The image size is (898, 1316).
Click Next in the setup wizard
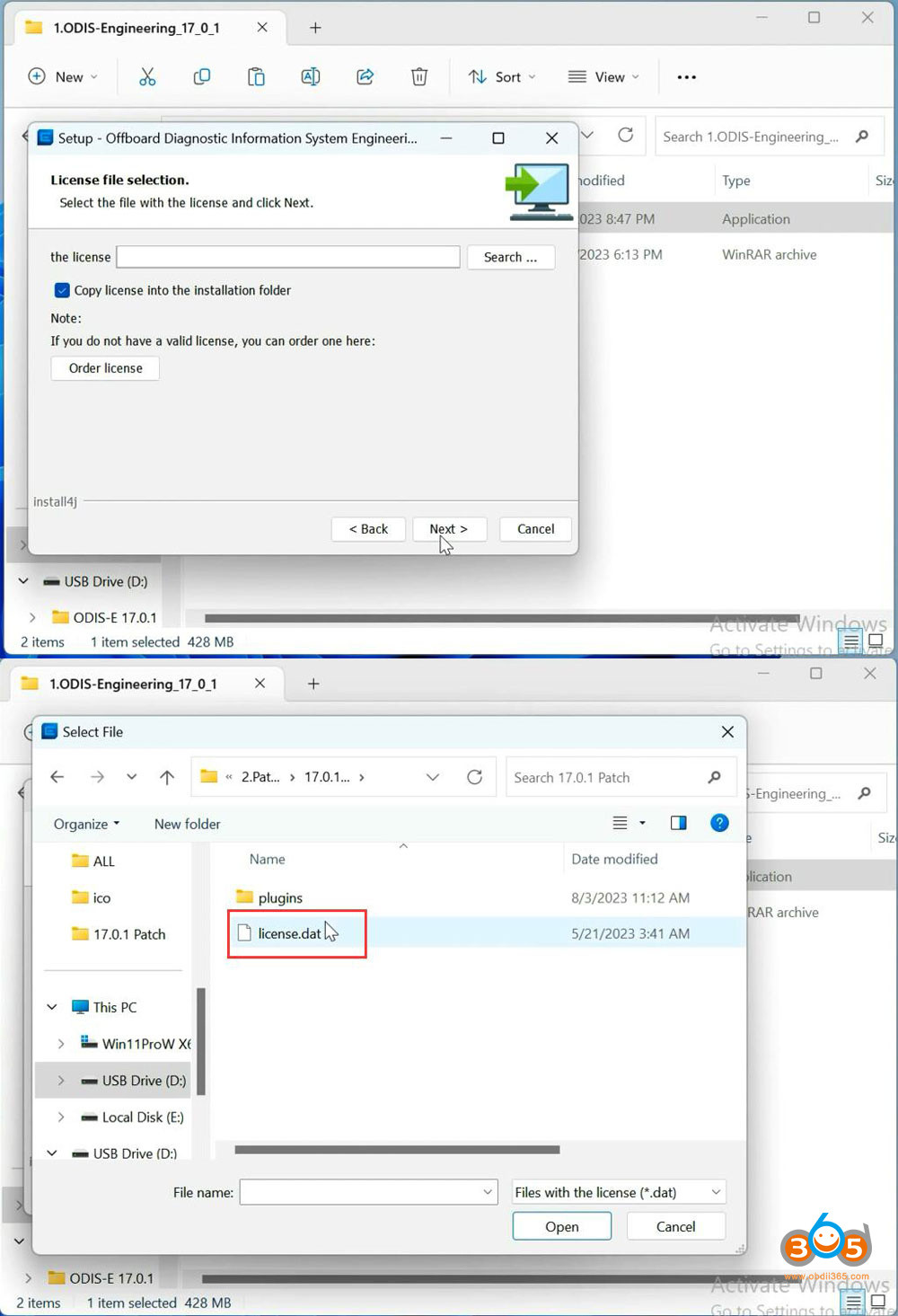tap(449, 529)
